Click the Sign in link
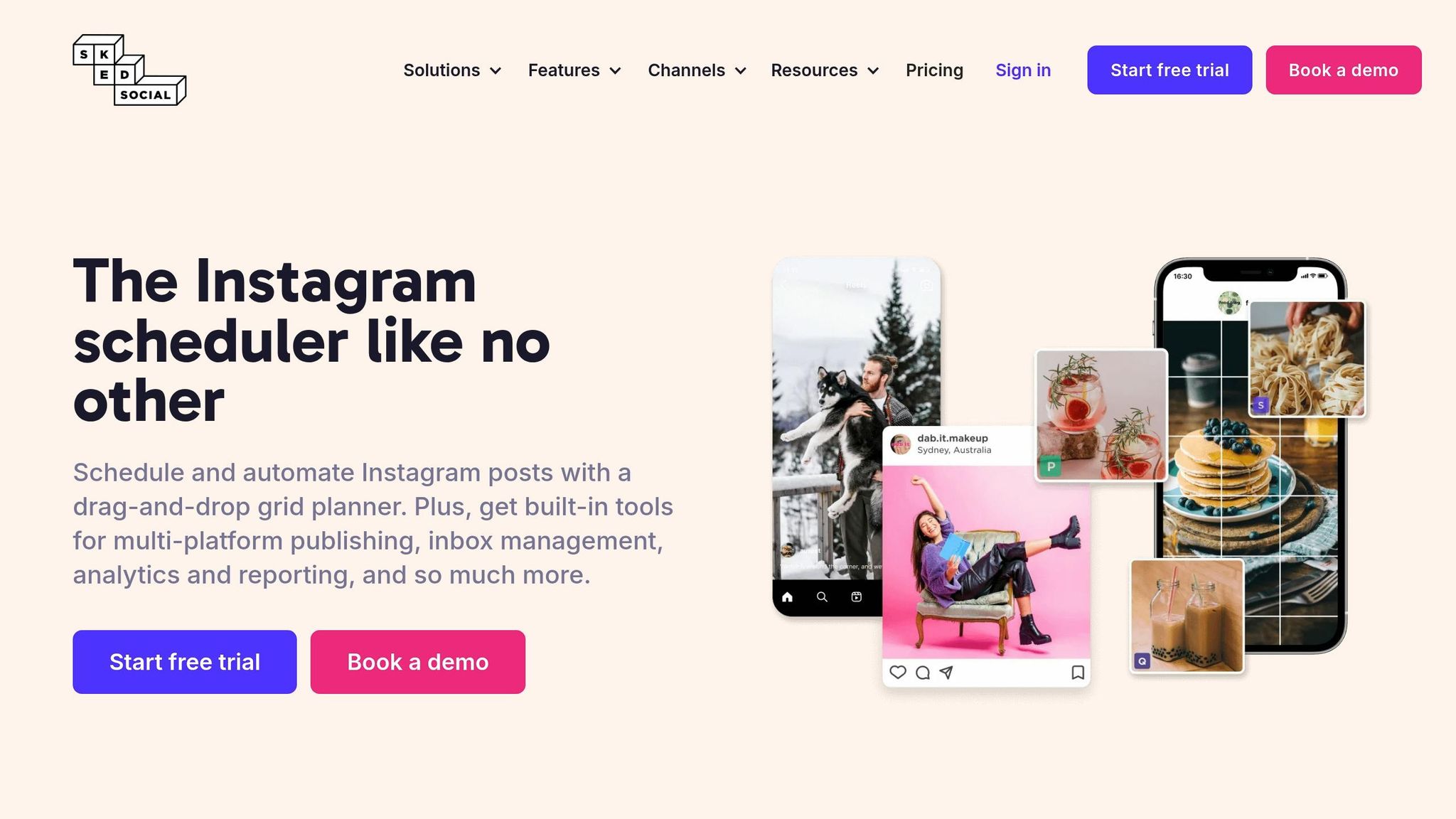Viewport: 1456px width, 819px height. point(1023,70)
